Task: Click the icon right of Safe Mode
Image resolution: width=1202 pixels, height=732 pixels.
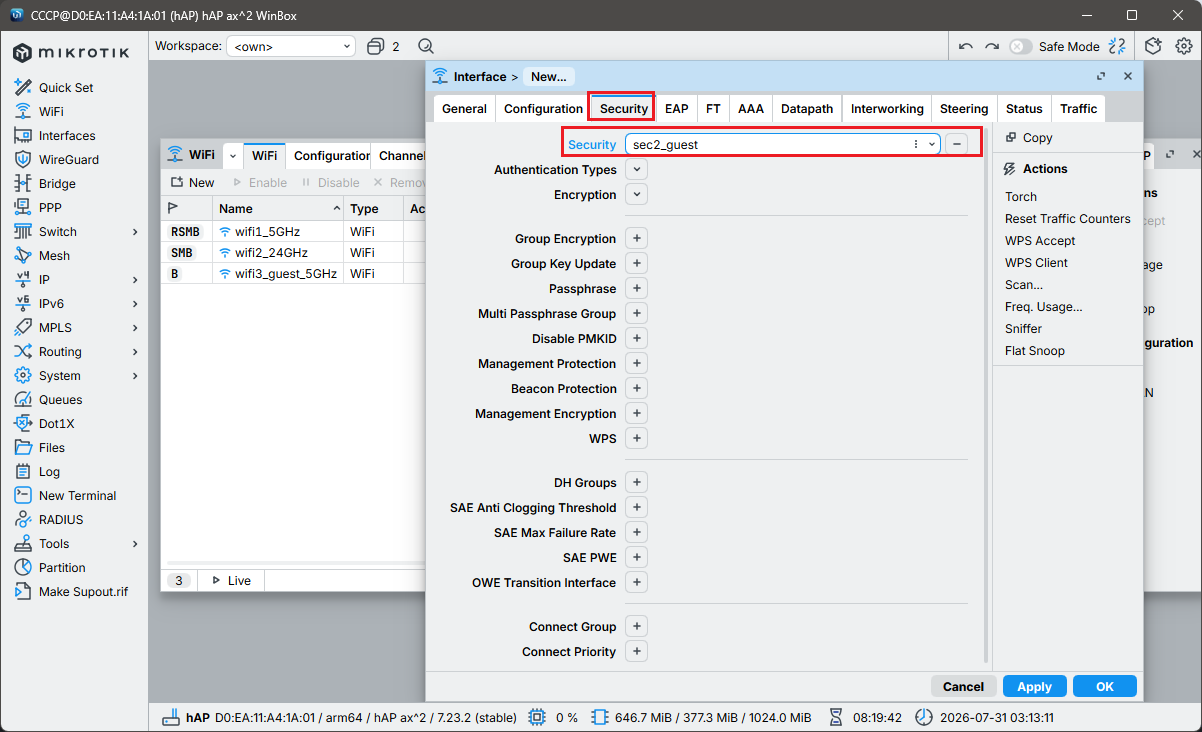Action: click(1117, 46)
